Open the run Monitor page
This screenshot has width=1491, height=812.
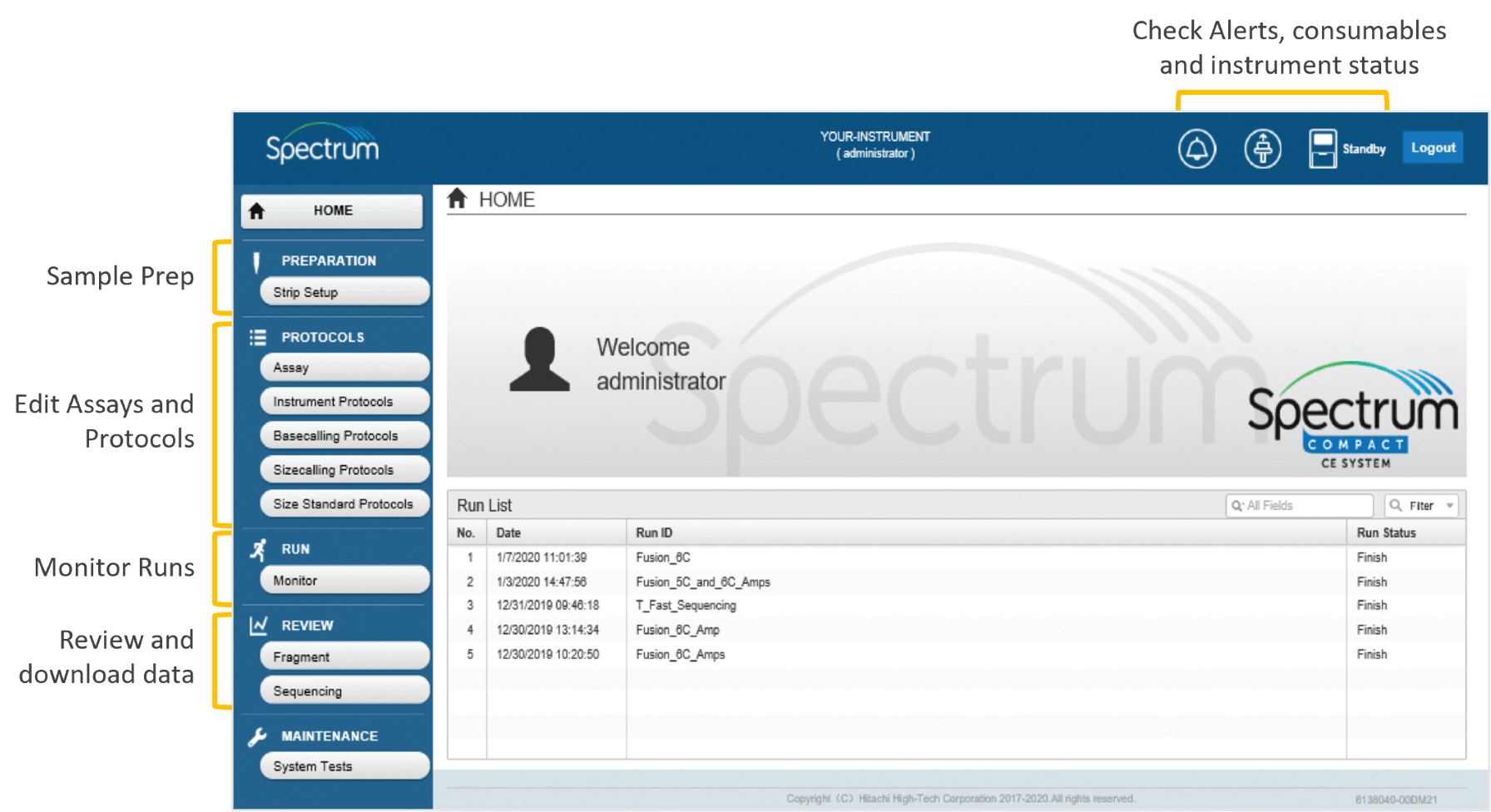click(x=344, y=581)
